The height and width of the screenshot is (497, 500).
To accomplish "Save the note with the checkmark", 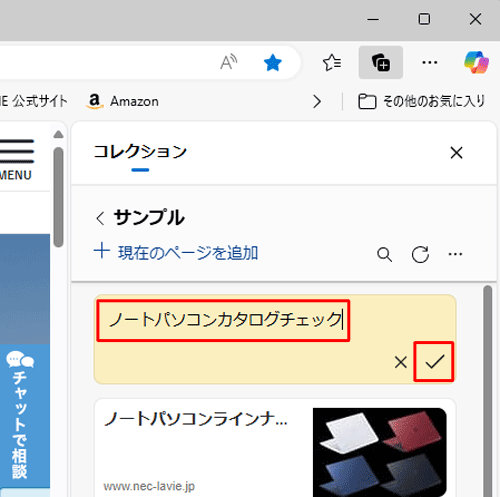I will (x=434, y=362).
